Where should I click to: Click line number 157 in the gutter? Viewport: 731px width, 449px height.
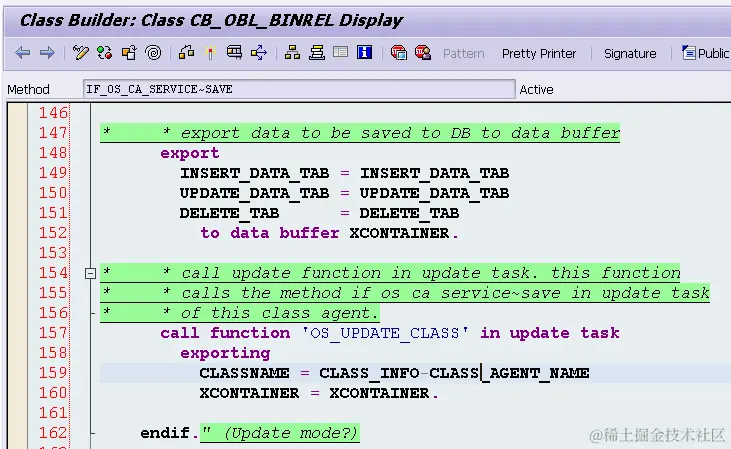pos(53,333)
